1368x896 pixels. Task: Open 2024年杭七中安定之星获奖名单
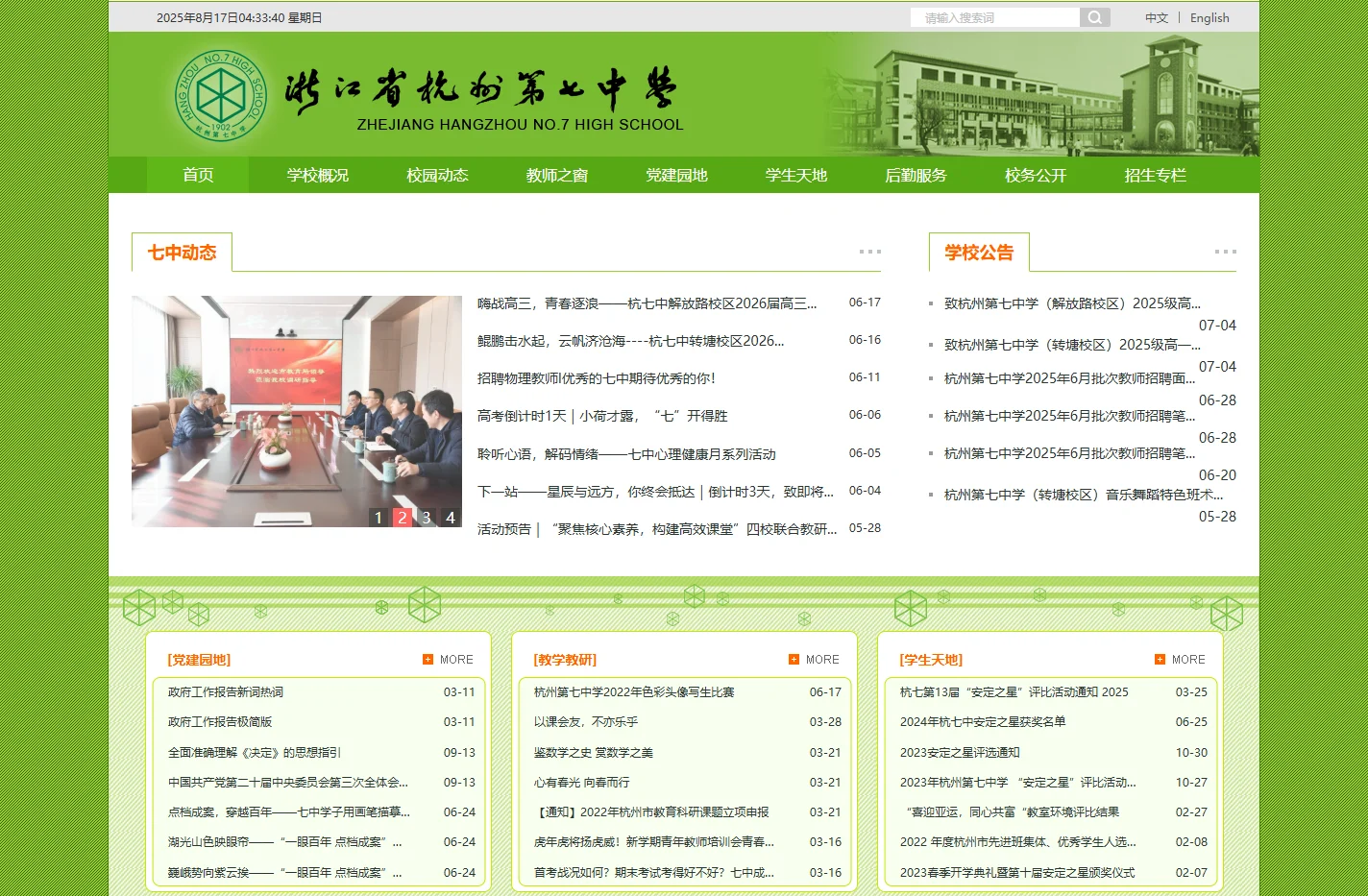983,722
